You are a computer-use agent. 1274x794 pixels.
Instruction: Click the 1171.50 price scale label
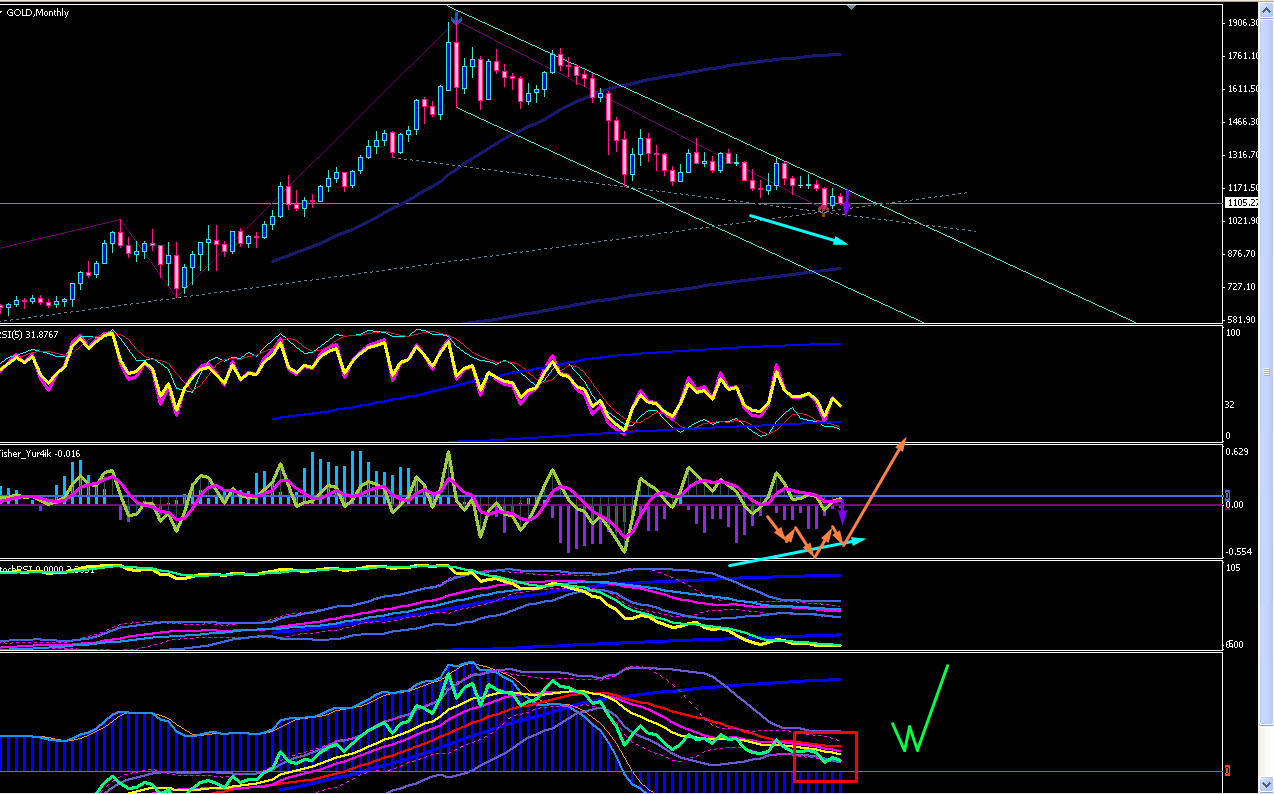(1242, 188)
